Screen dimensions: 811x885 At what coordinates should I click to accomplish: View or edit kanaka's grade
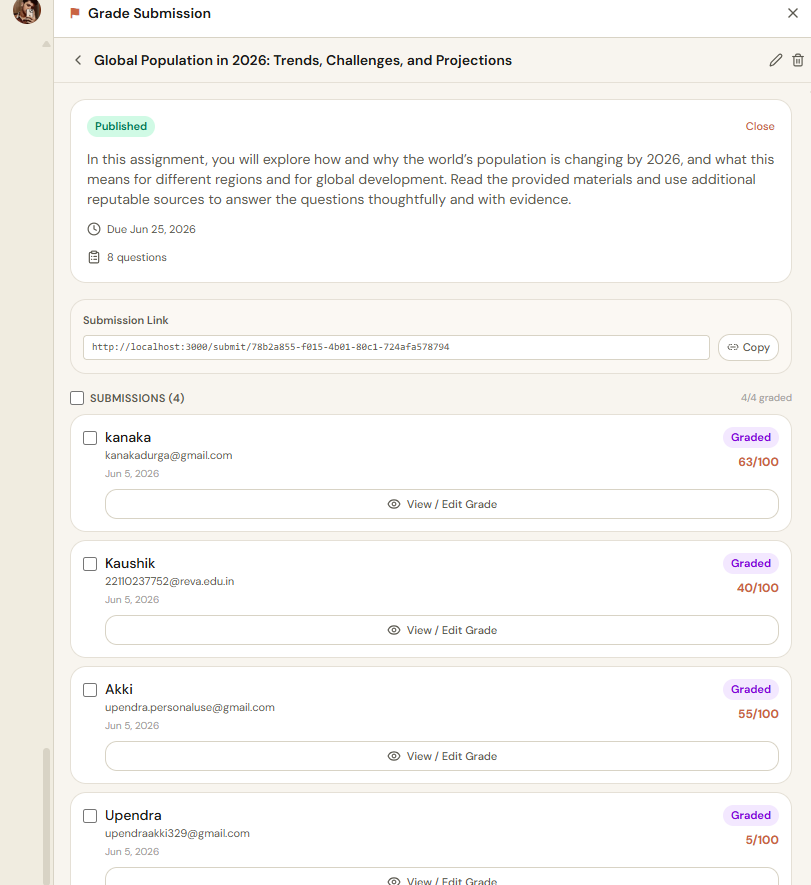point(442,504)
